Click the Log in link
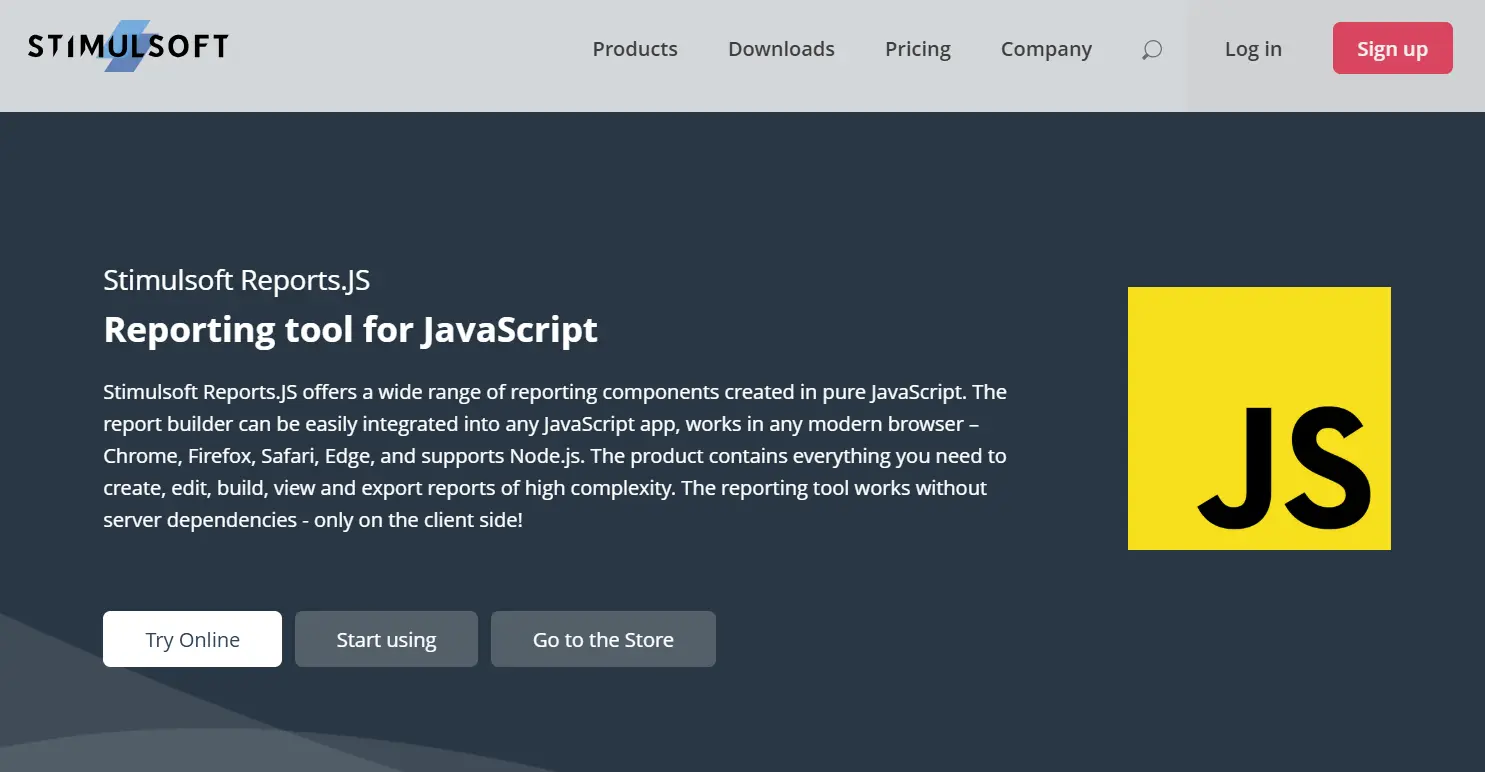This screenshot has width=1485, height=772. tap(1253, 48)
